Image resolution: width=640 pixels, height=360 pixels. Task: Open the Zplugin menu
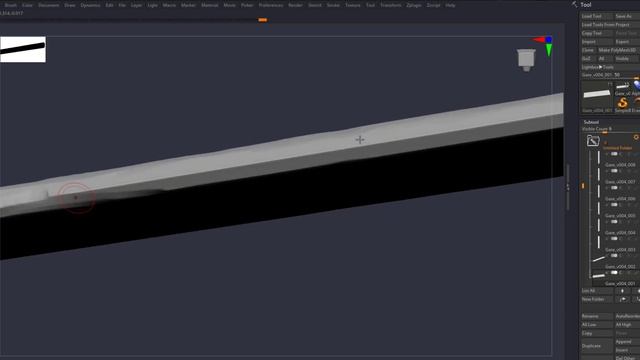coord(414,5)
